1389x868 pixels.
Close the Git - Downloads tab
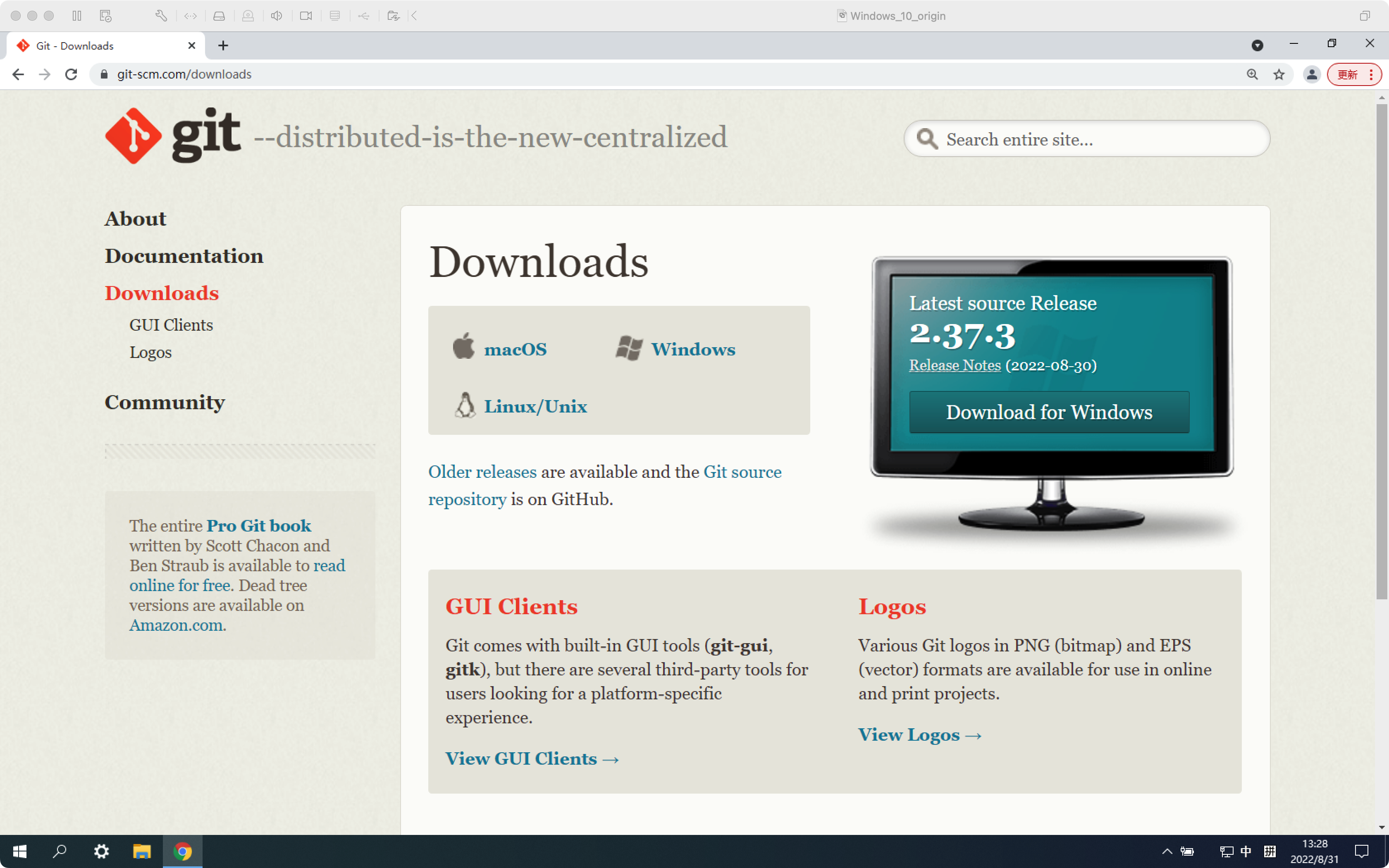click(x=192, y=45)
